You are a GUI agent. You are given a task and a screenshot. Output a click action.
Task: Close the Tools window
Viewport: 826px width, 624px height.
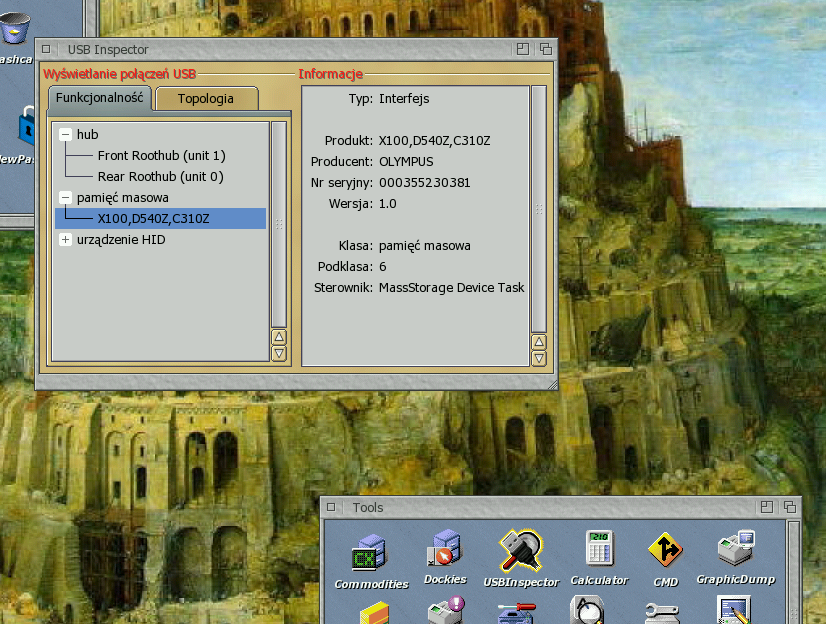coord(331,507)
